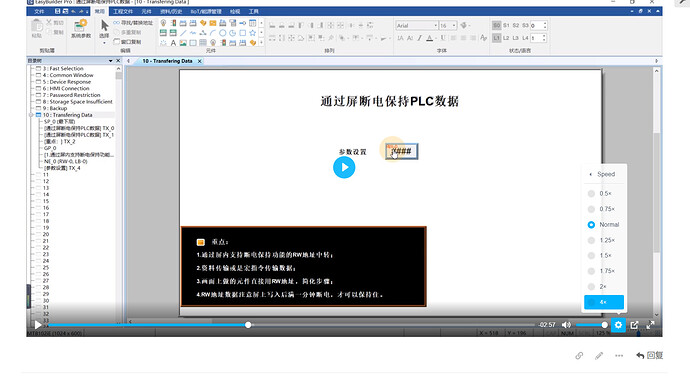Collapse the ribbon with the up arrow
Screen dimensions: 690x386
(x=658, y=11)
